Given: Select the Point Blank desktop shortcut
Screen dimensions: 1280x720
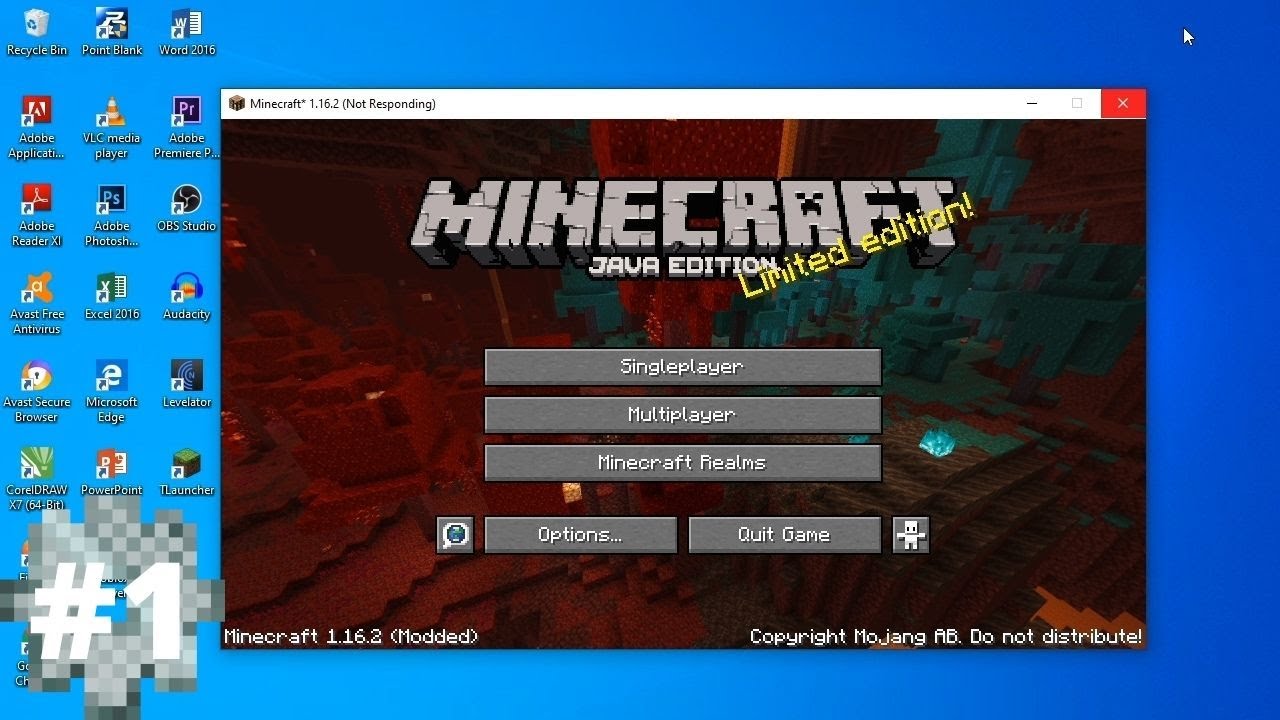Looking at the screenshot, I should pos(112,32).
